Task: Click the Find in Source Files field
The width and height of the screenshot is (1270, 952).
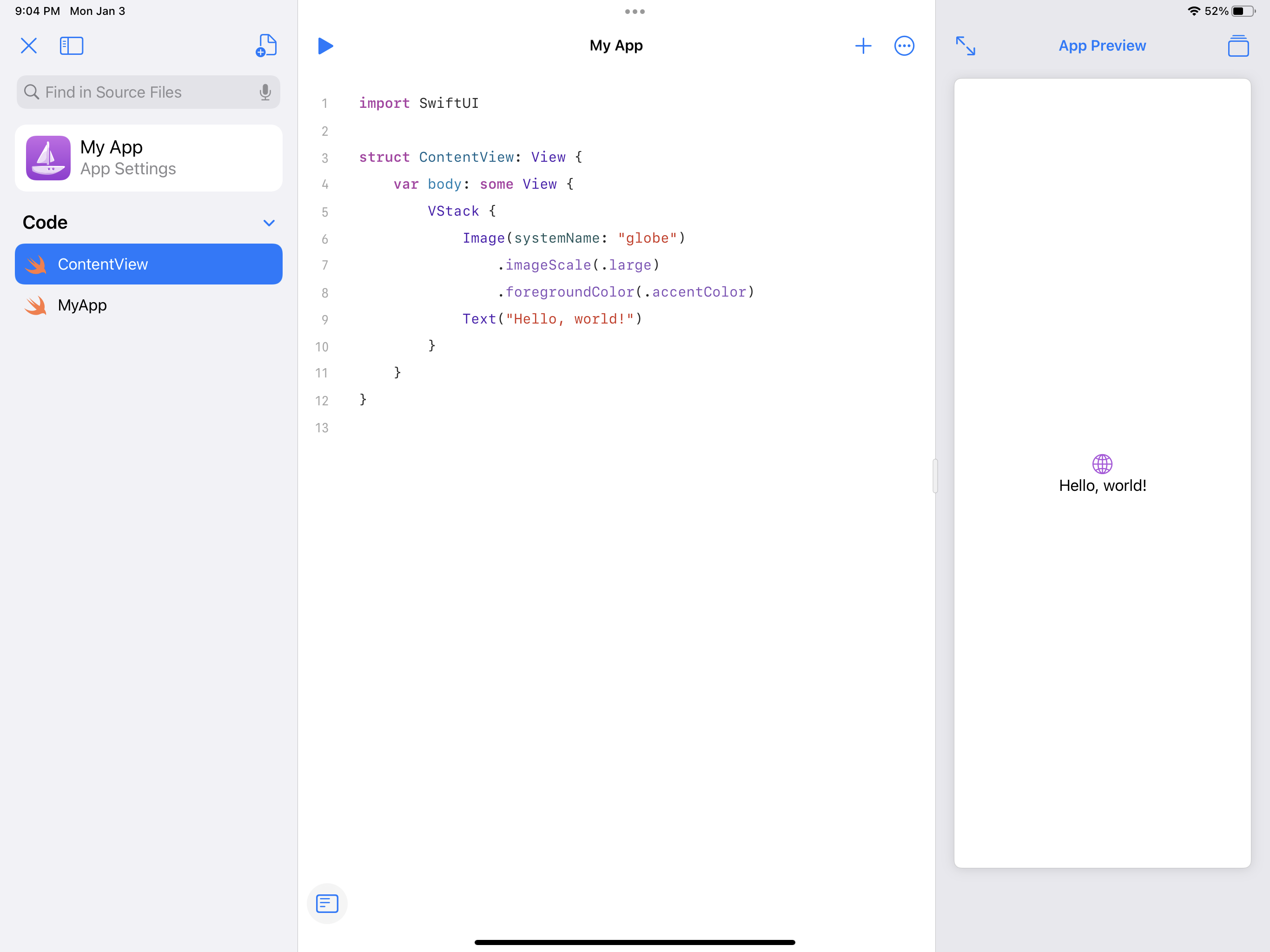Action: point(138,92)
